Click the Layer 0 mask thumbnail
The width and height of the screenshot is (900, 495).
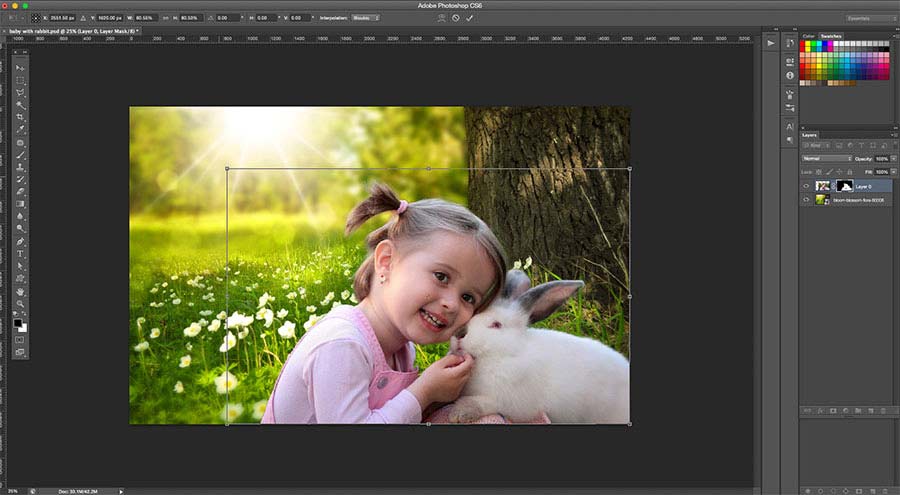click(x=843, y=186)
